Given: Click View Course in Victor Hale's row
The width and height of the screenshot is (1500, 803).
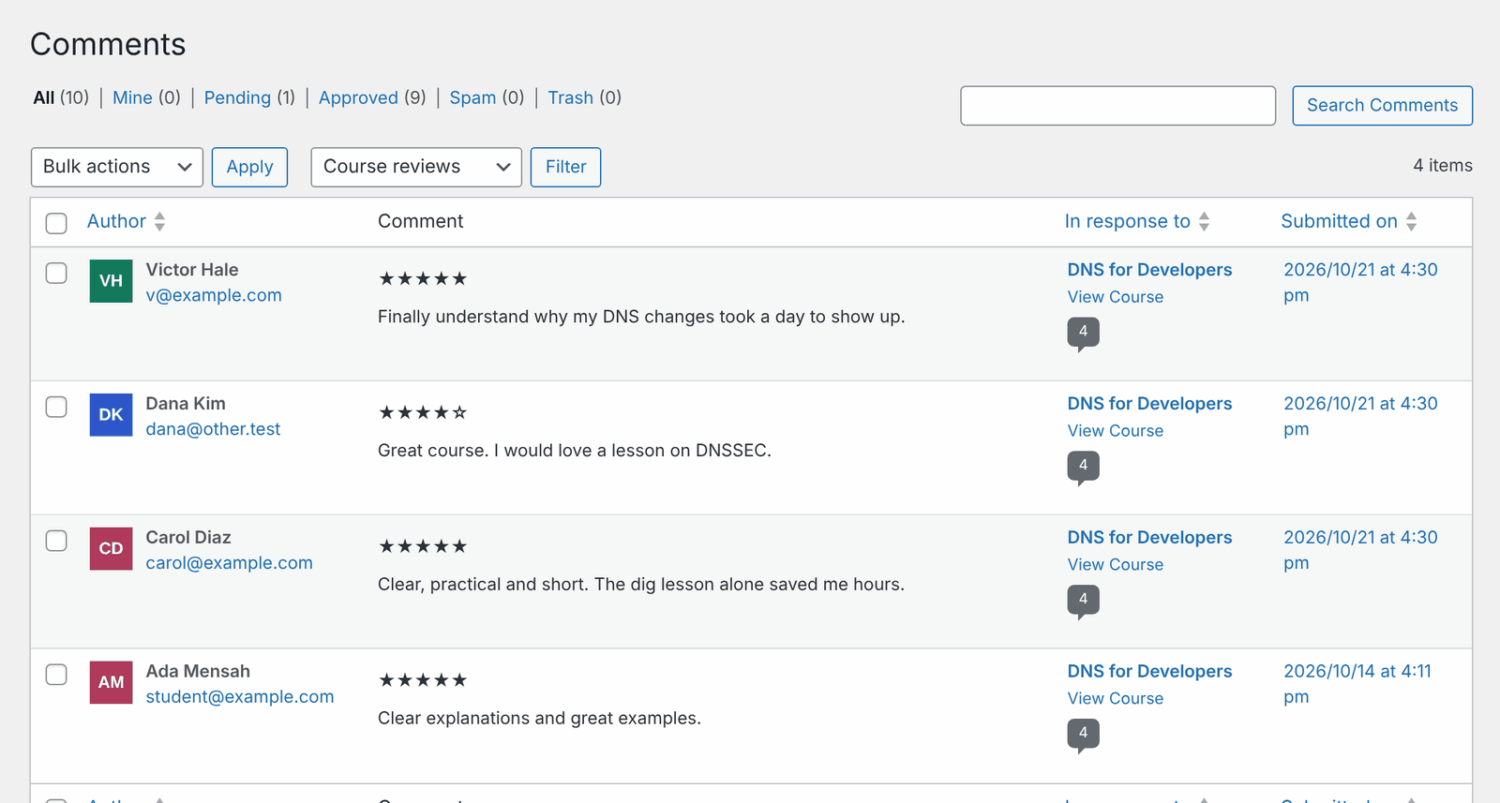Looking at the screenshot, I should [x=1115, y=297].
